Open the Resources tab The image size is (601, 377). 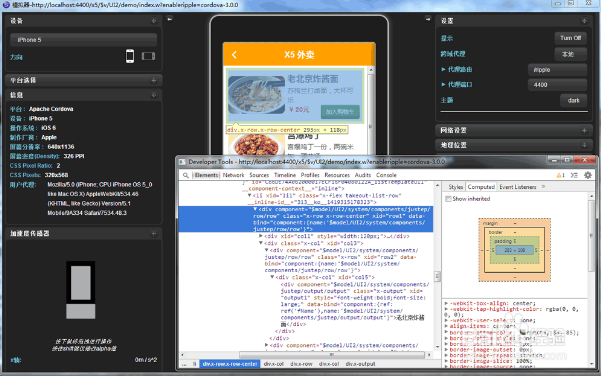pyautogui.click(x=337, y=175)
